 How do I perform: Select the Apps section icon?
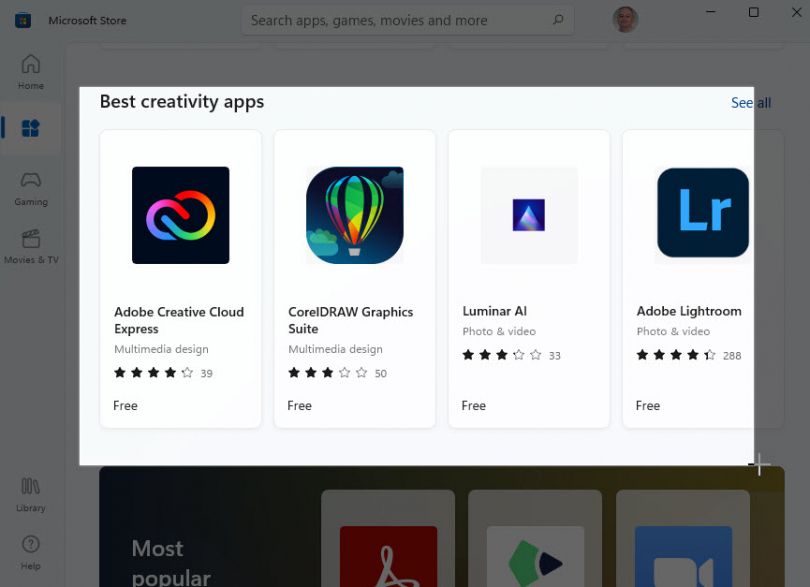click(30, 128)
